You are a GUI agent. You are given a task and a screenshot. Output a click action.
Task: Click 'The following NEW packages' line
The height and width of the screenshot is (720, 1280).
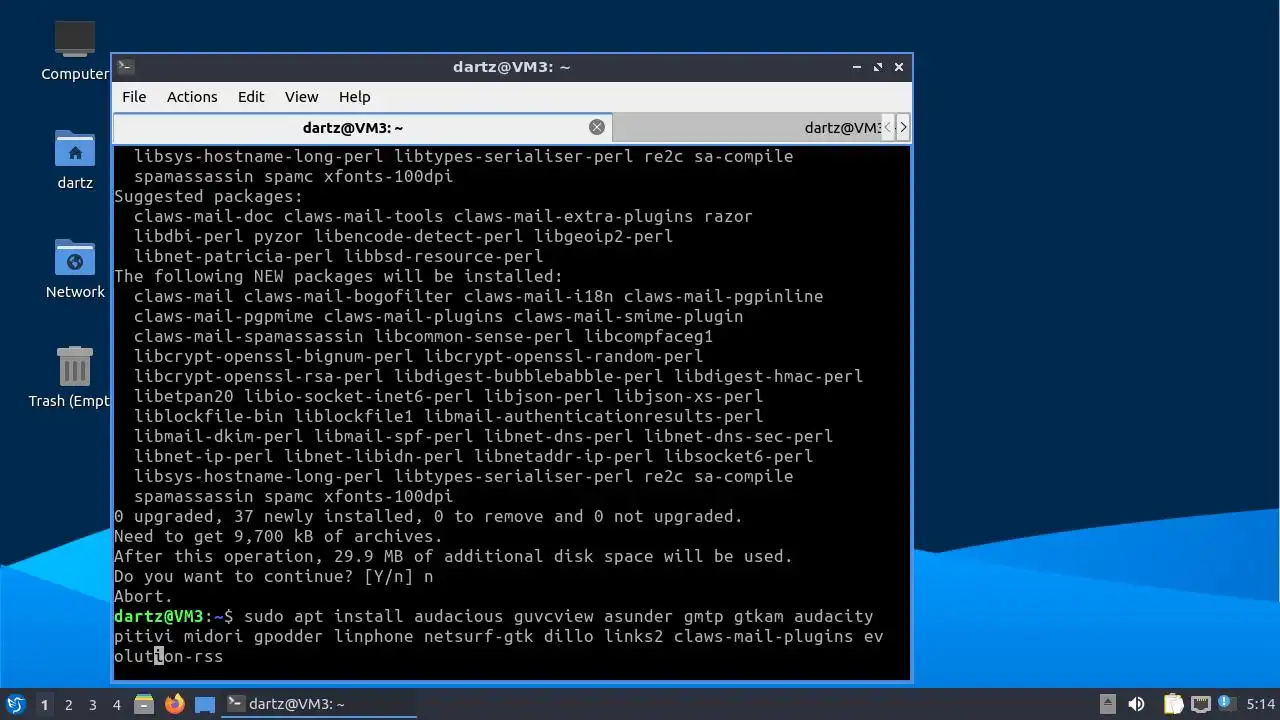338,276
